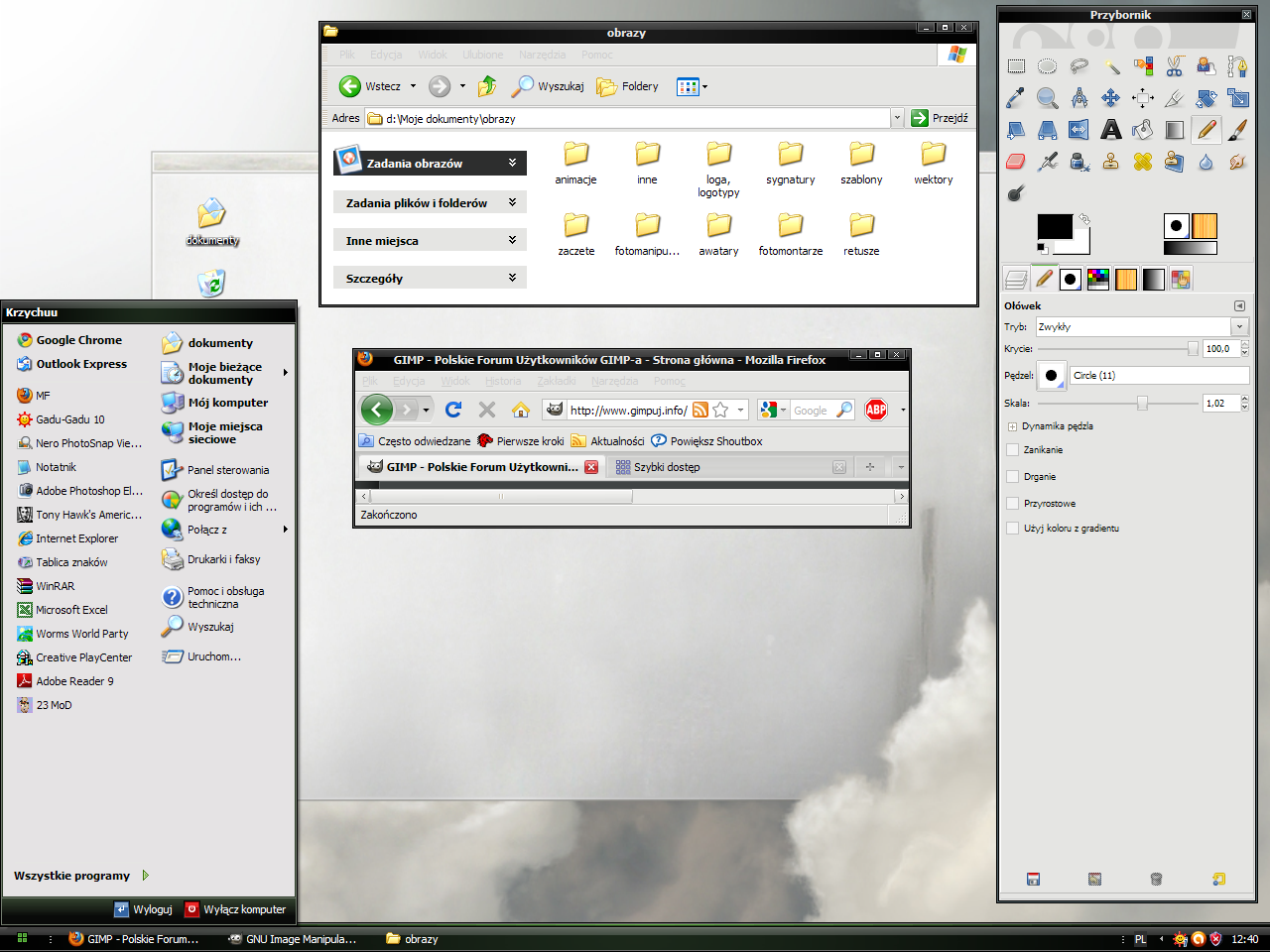Image resolution: width=1270 pixels, height=952 pixels.
Task: Enable the Zanikanie checkbox
Action: [1012, 450]
